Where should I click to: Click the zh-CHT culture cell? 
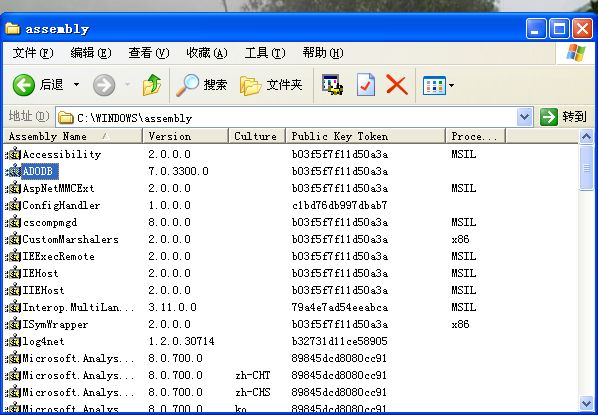[253, 375]
